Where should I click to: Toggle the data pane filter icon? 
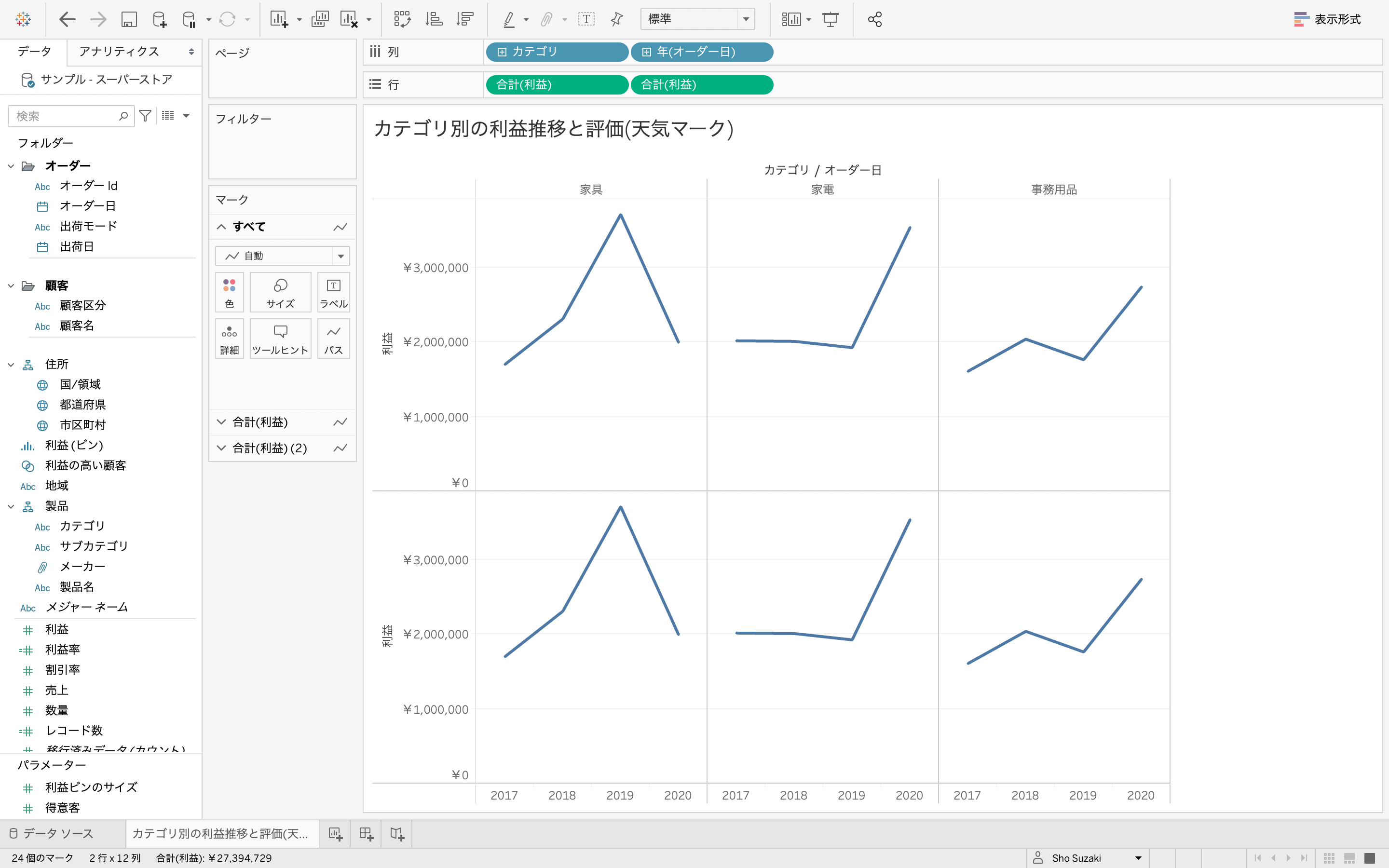[x=145, y=116]
